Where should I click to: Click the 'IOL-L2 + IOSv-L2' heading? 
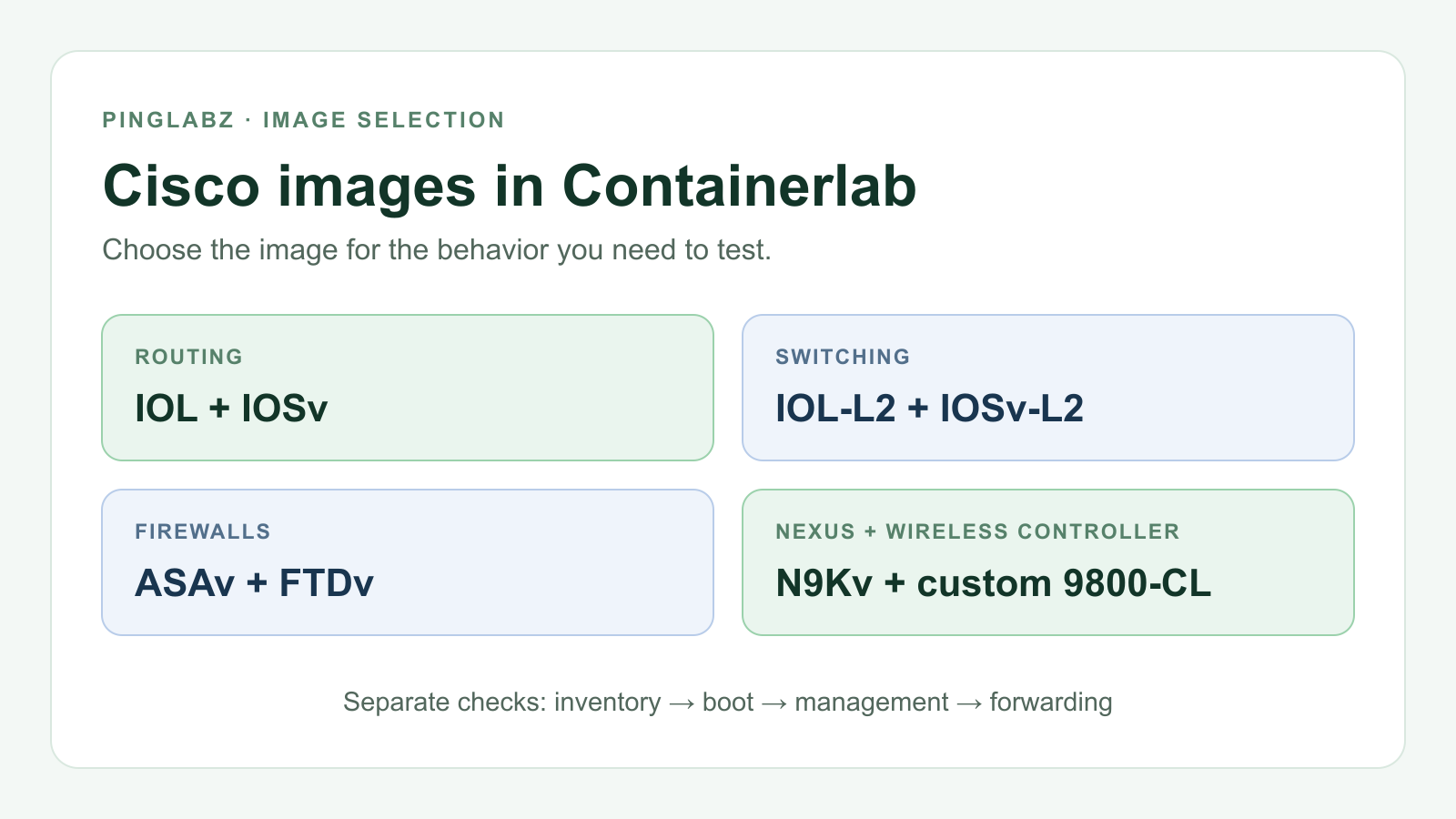pos(929,408)
